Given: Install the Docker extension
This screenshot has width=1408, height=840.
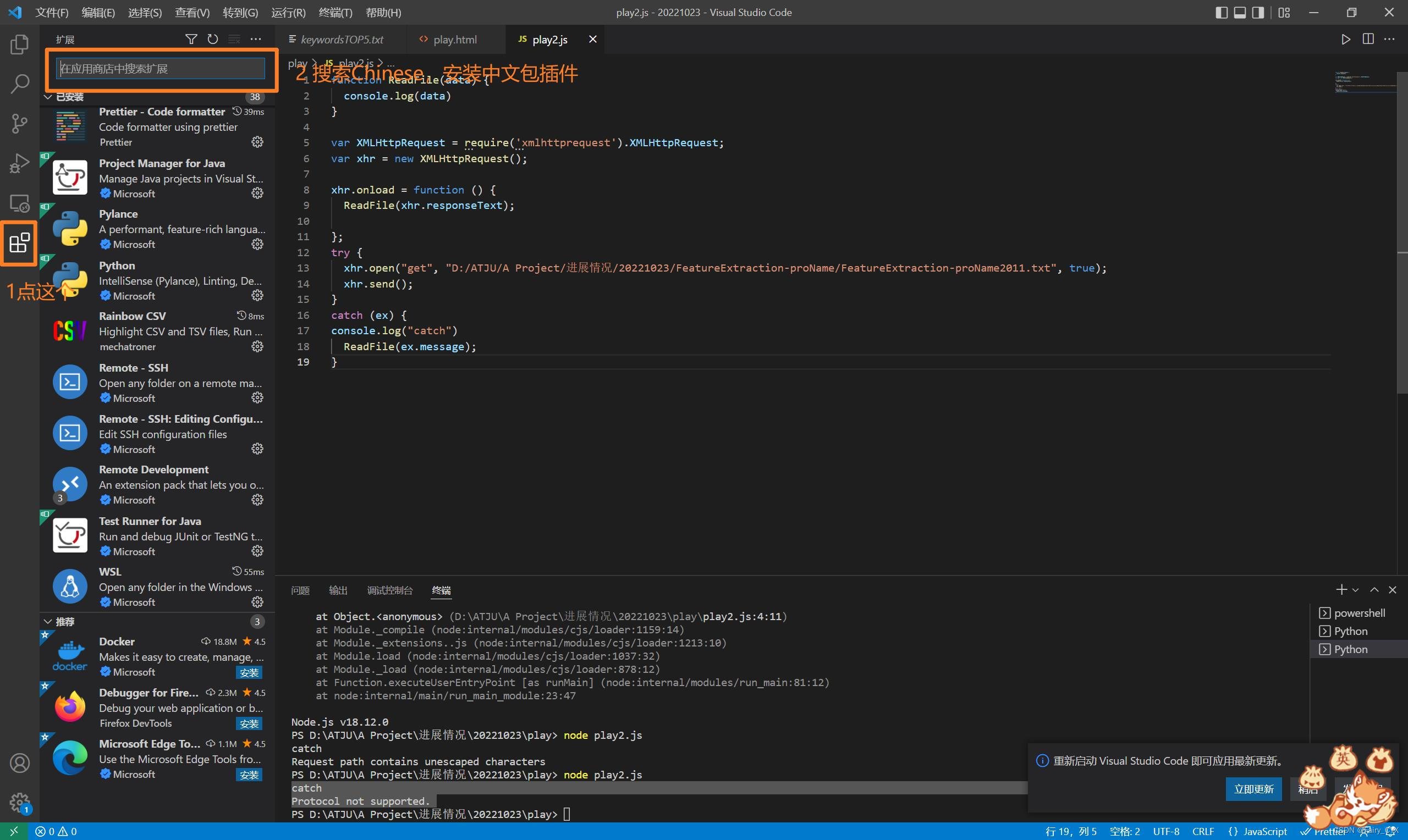Looking at the screenshot, I should 249,672.
